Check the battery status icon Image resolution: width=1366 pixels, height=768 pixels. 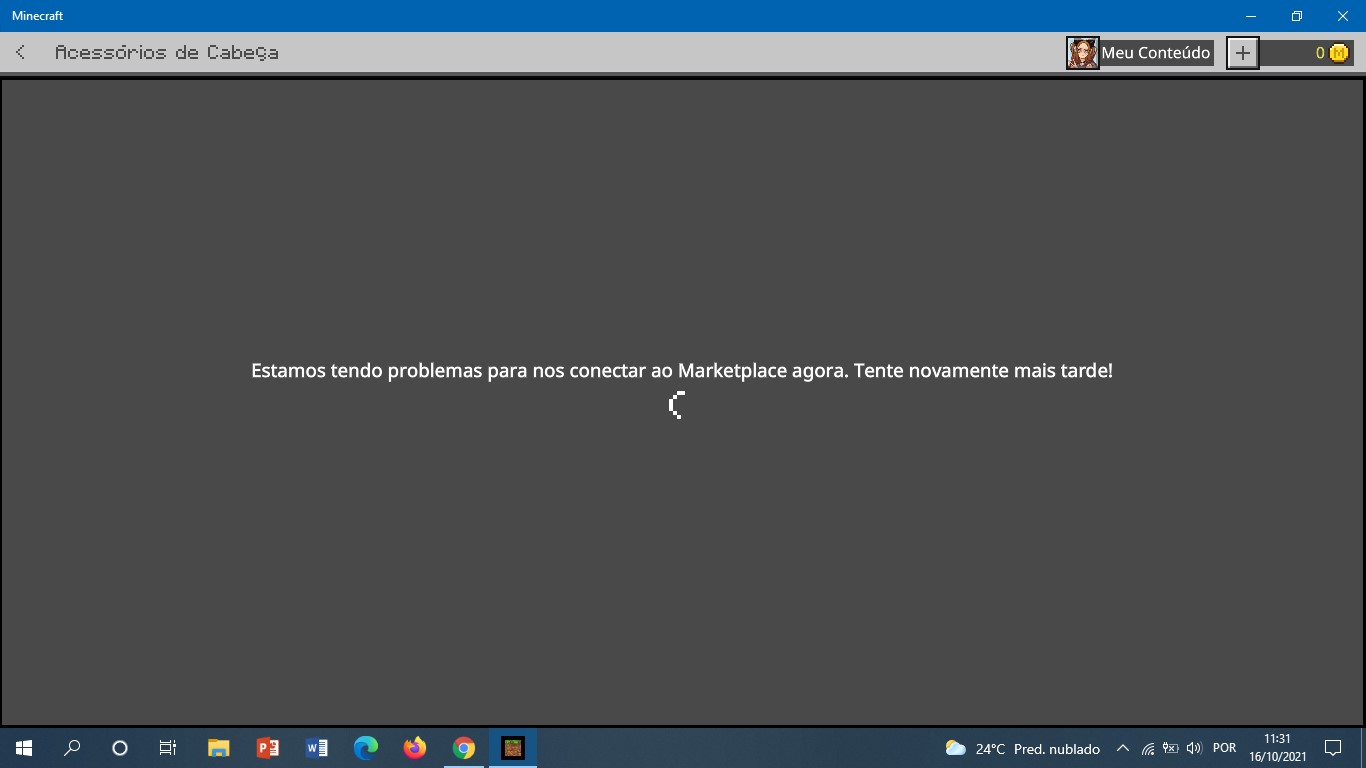[x=1170, y=748]
